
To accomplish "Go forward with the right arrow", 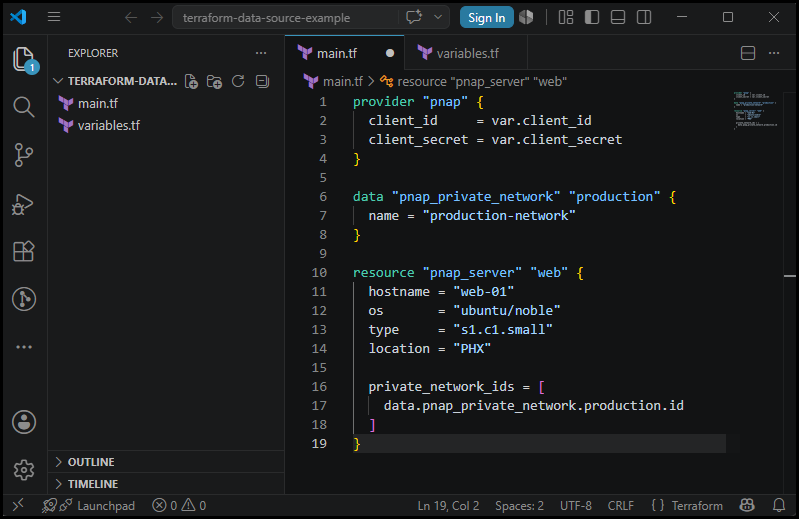I will [x=157, y=18].
